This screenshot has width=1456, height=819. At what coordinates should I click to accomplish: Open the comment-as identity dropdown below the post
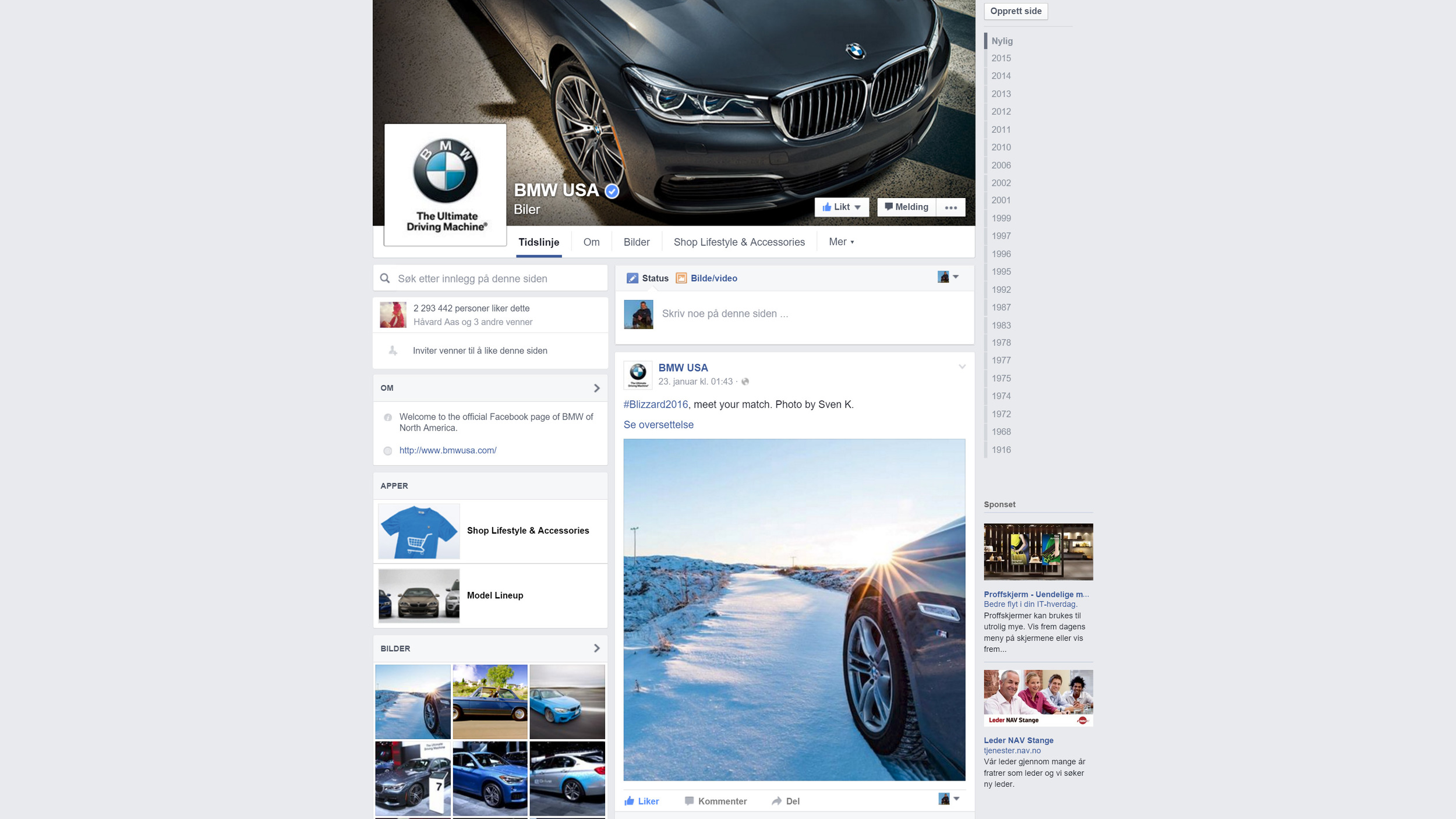949,799
